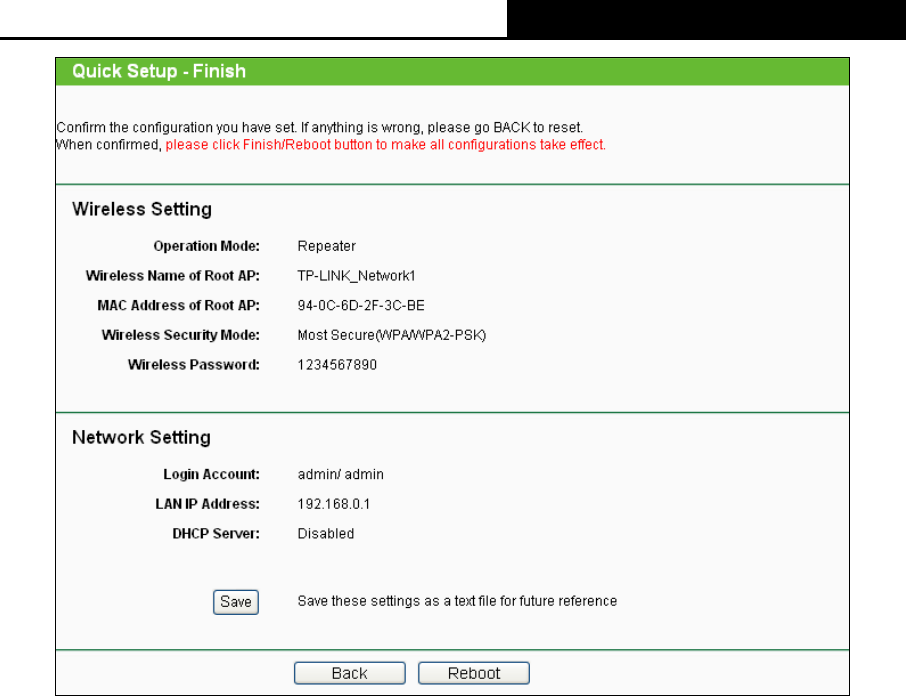The width and height of the screenshot is (906, 696).
Task: Click the red Finish/Reboot instruction text
Action: (386, 145)
